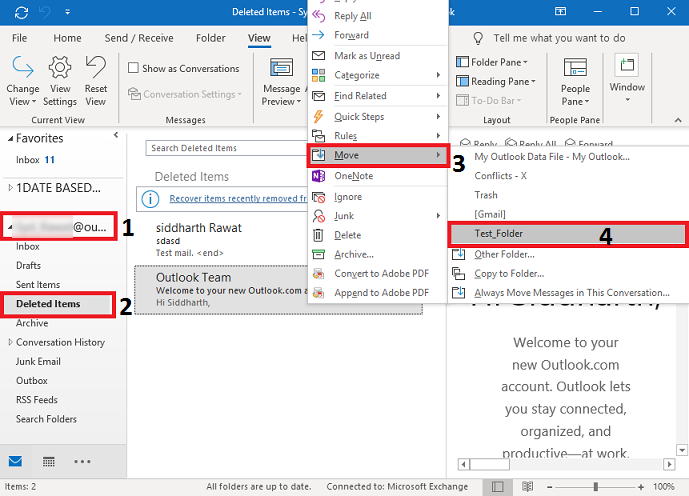Image resolution: width=689 pixels, height=496 pixels.
Task: Open the Folder Pane dropdown
Action: point(492,62)
